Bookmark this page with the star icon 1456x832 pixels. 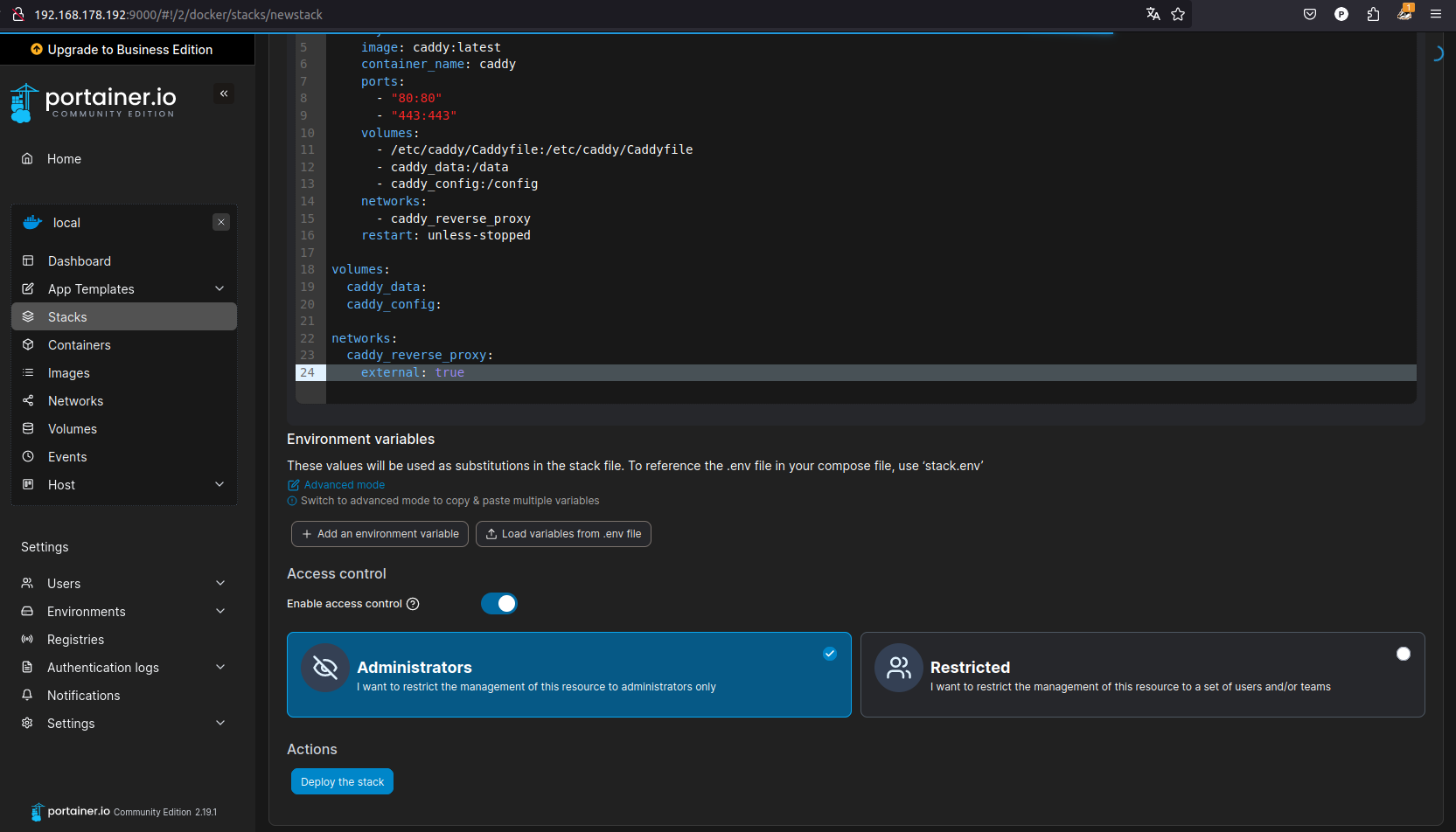tap(1178, 14)
